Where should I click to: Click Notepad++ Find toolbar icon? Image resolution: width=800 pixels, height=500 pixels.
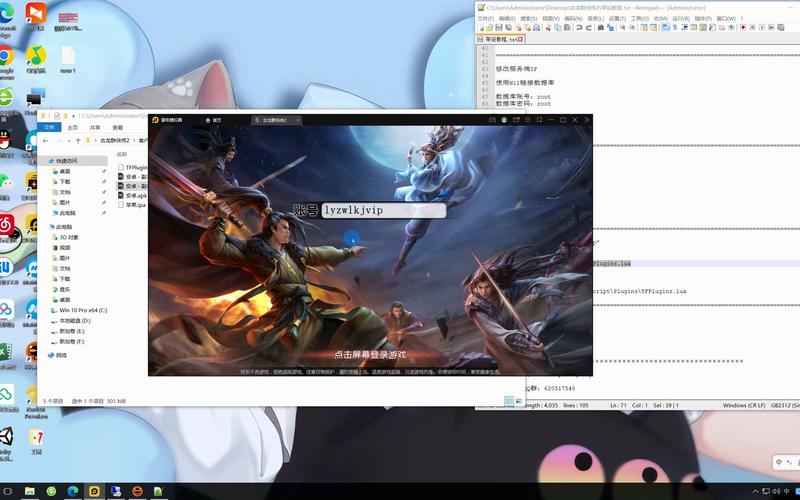pyautogui.click(x=599, y=28)
